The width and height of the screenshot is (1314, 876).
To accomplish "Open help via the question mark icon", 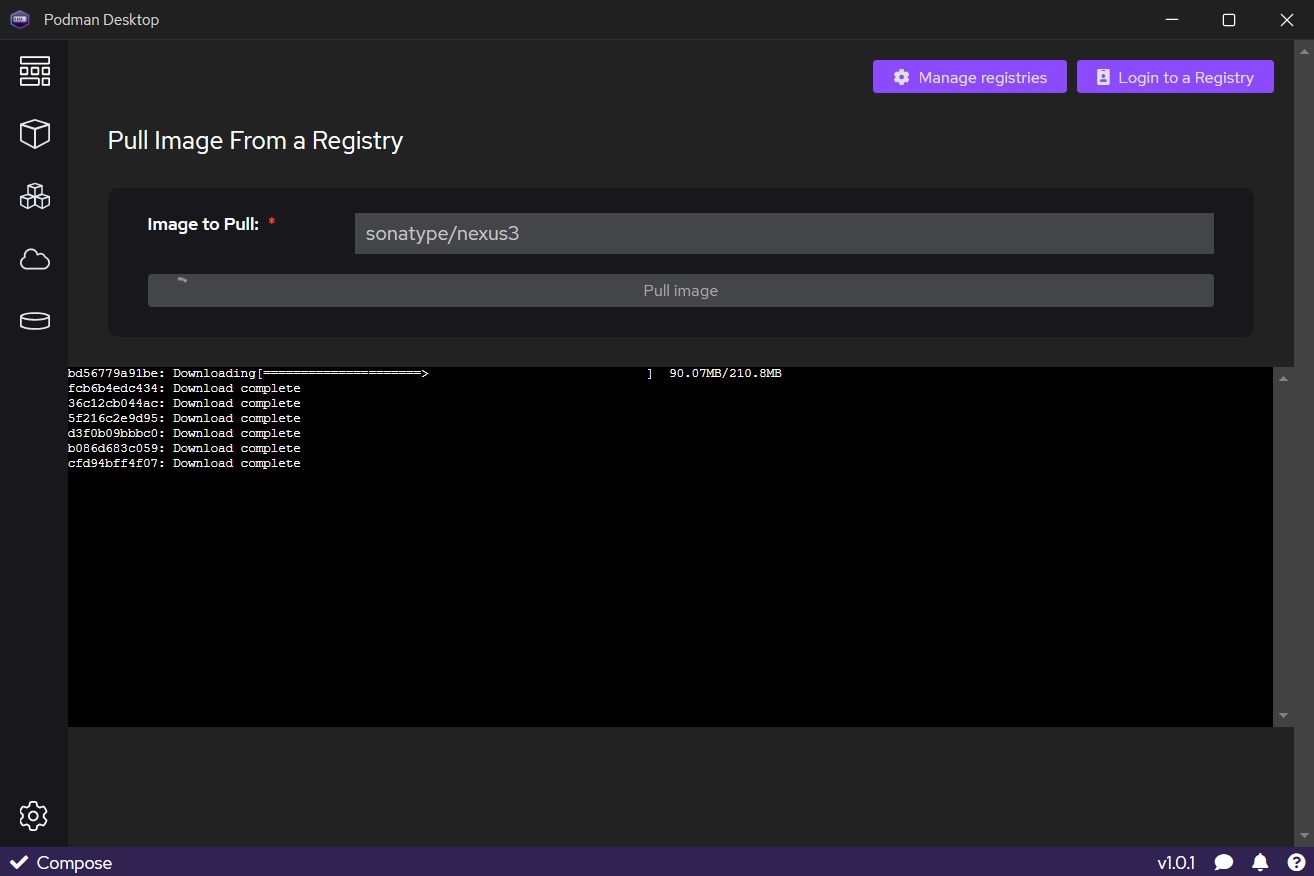I will (1296, 862).
